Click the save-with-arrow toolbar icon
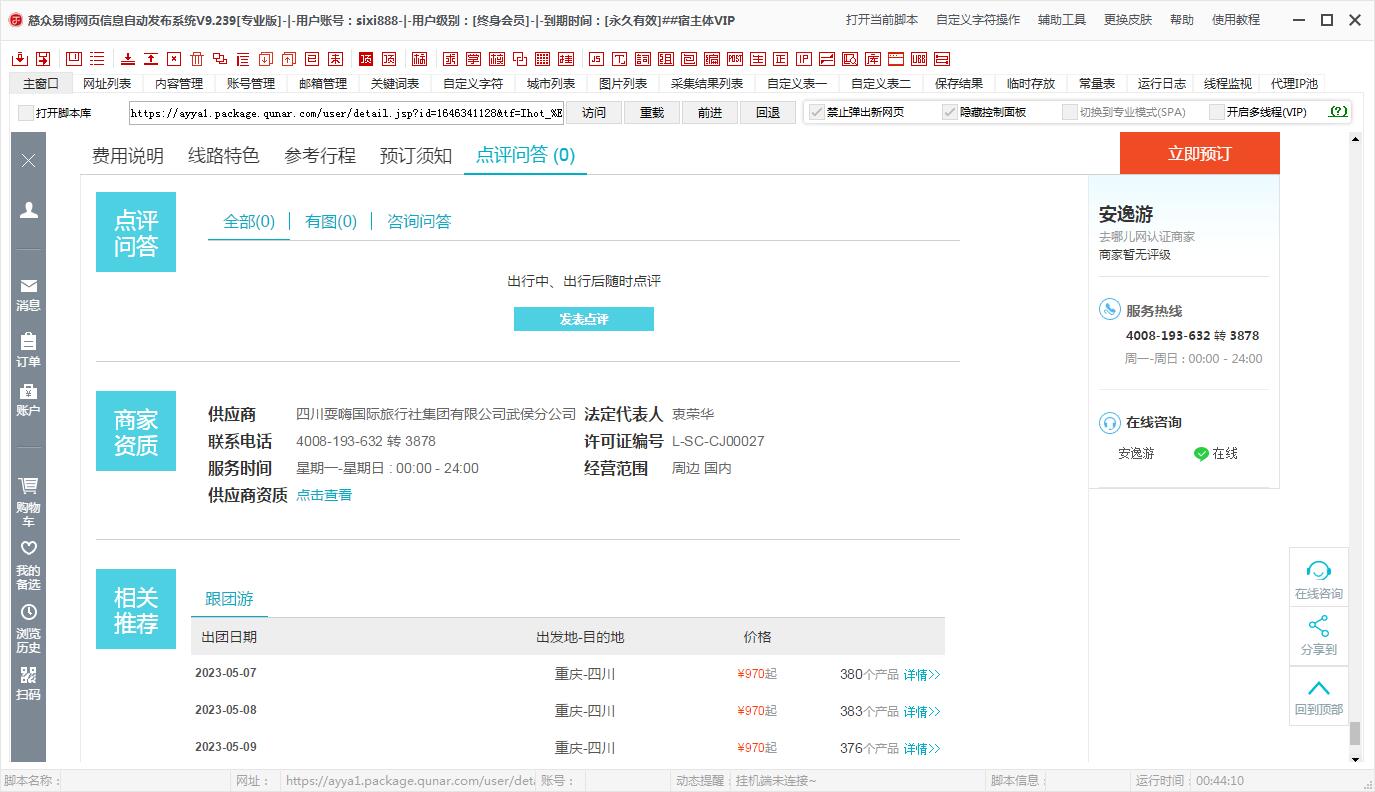The height and width of the screenshot is (792, 1375). point(43,59)
